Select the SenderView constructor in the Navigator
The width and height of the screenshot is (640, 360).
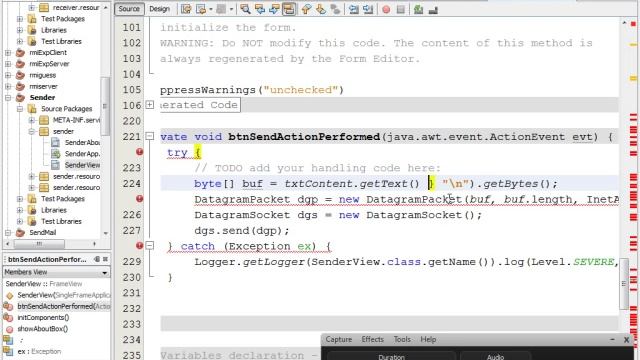[x=64, y=295]
